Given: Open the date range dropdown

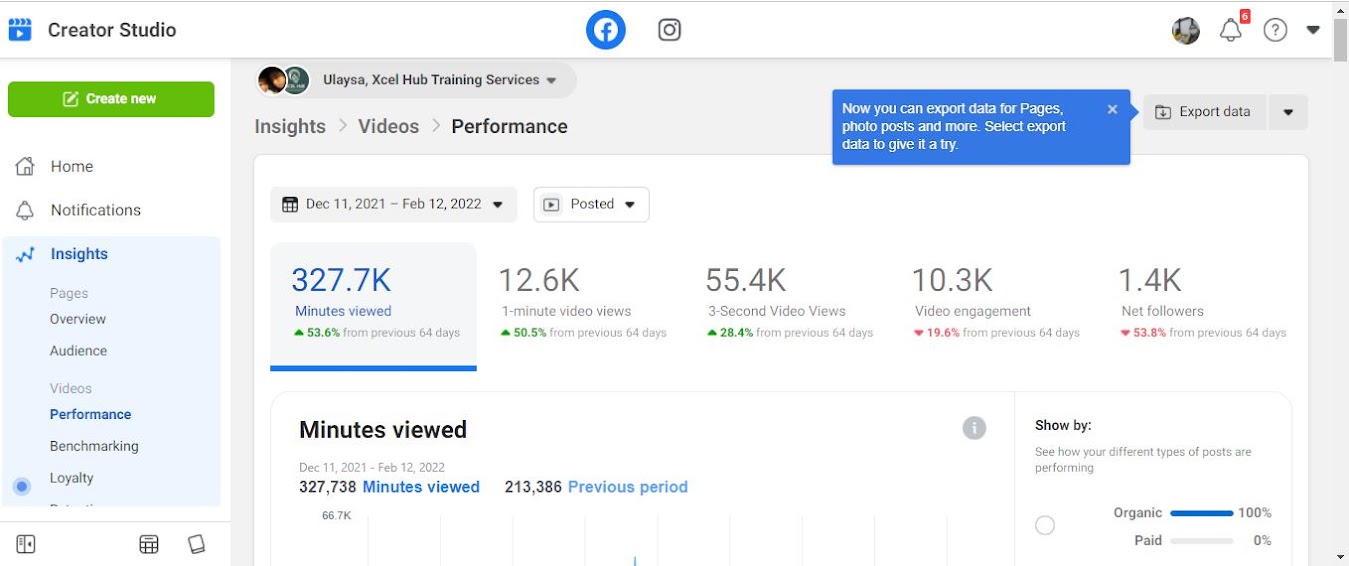Looking at the screenshot, I should pos(393,204).
